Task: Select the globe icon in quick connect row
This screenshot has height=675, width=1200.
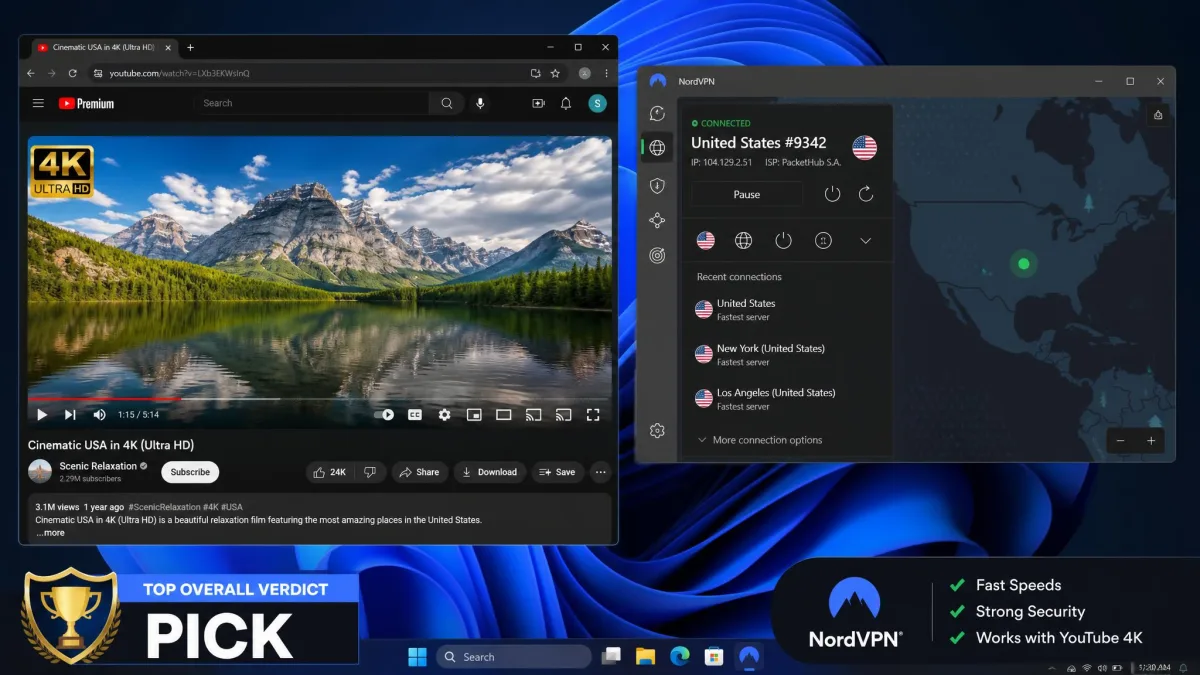Action: click(x=743, y=240)
